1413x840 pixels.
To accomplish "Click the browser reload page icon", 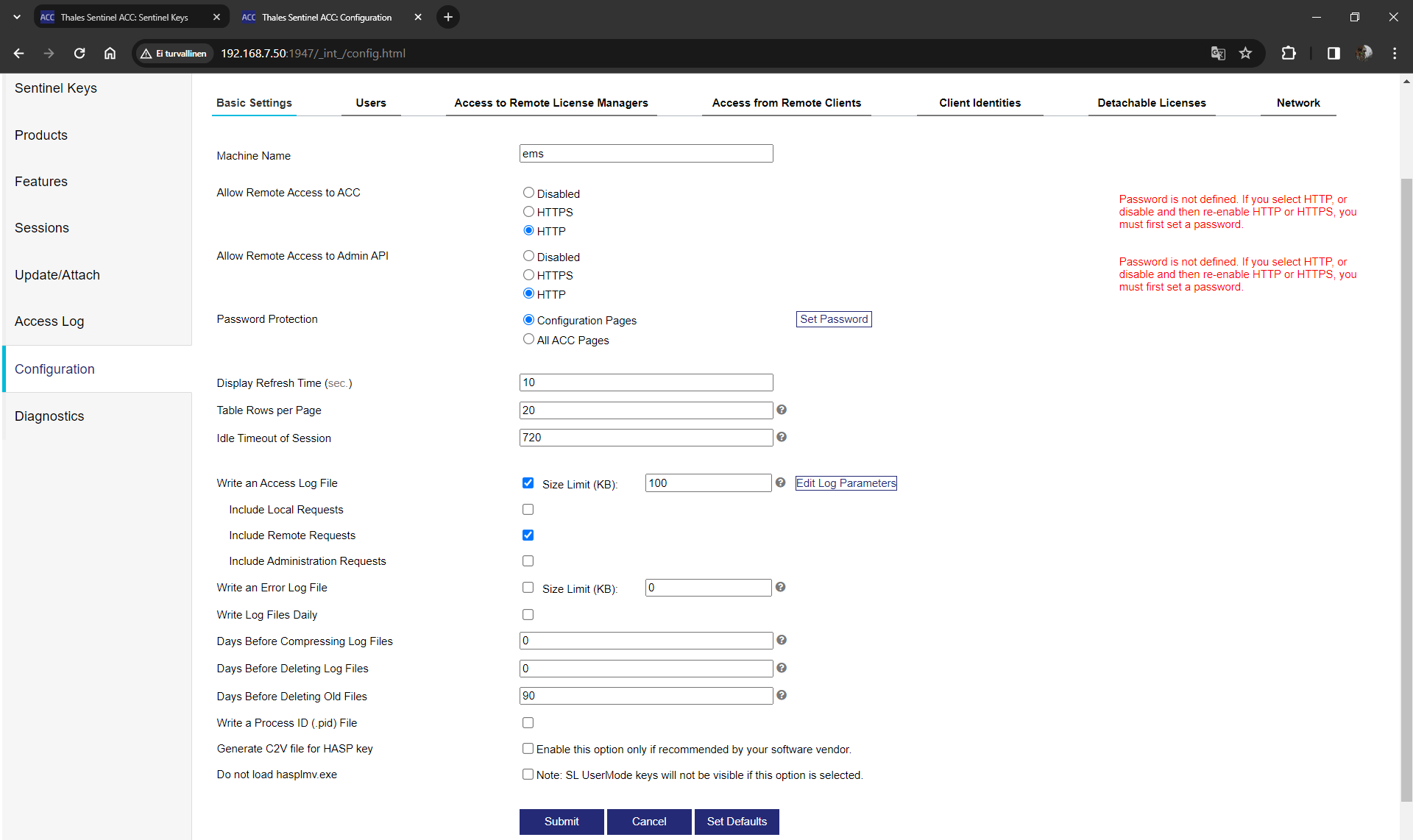I will (x=79, y=53).
